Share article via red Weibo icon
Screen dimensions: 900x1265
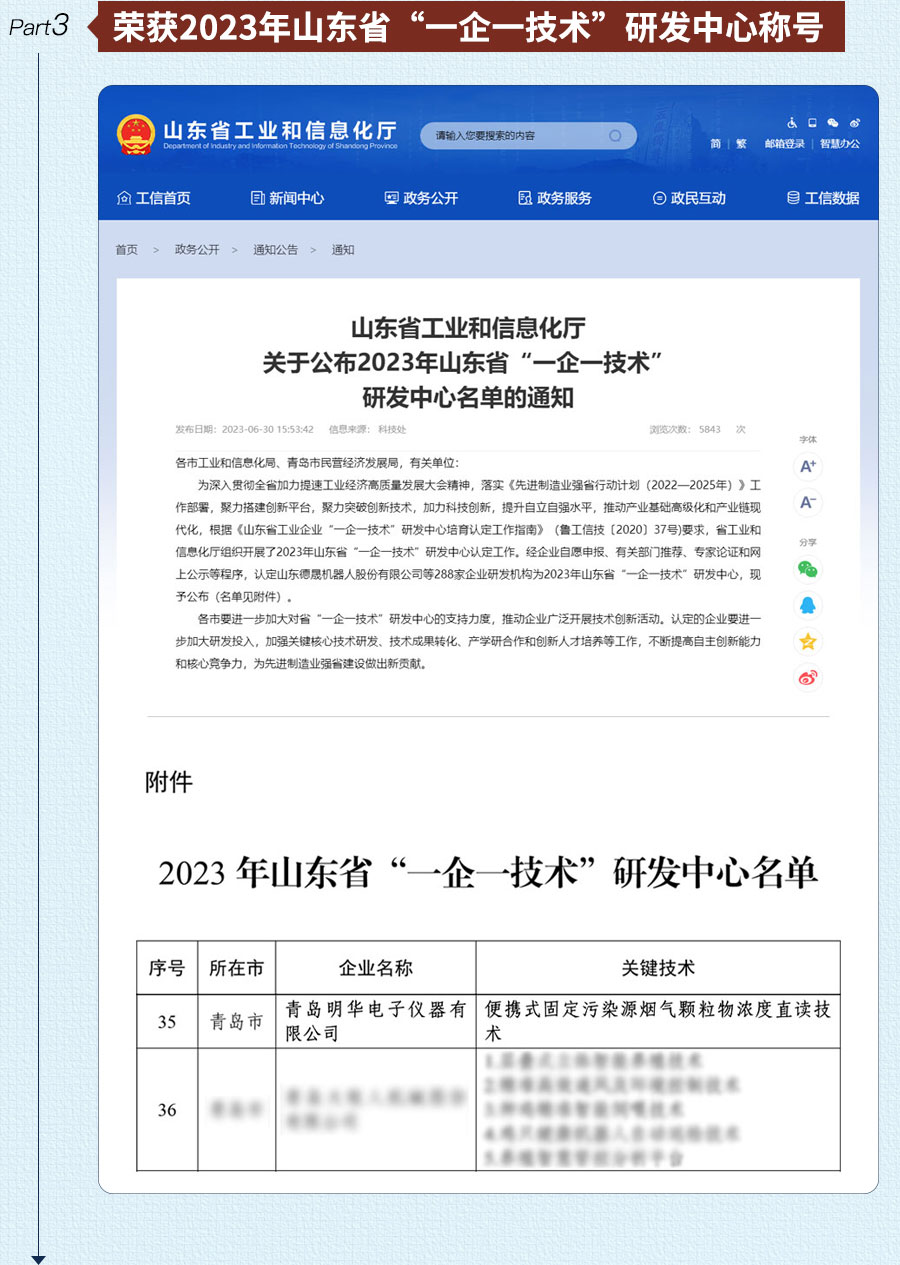click(x=807, y=678)
